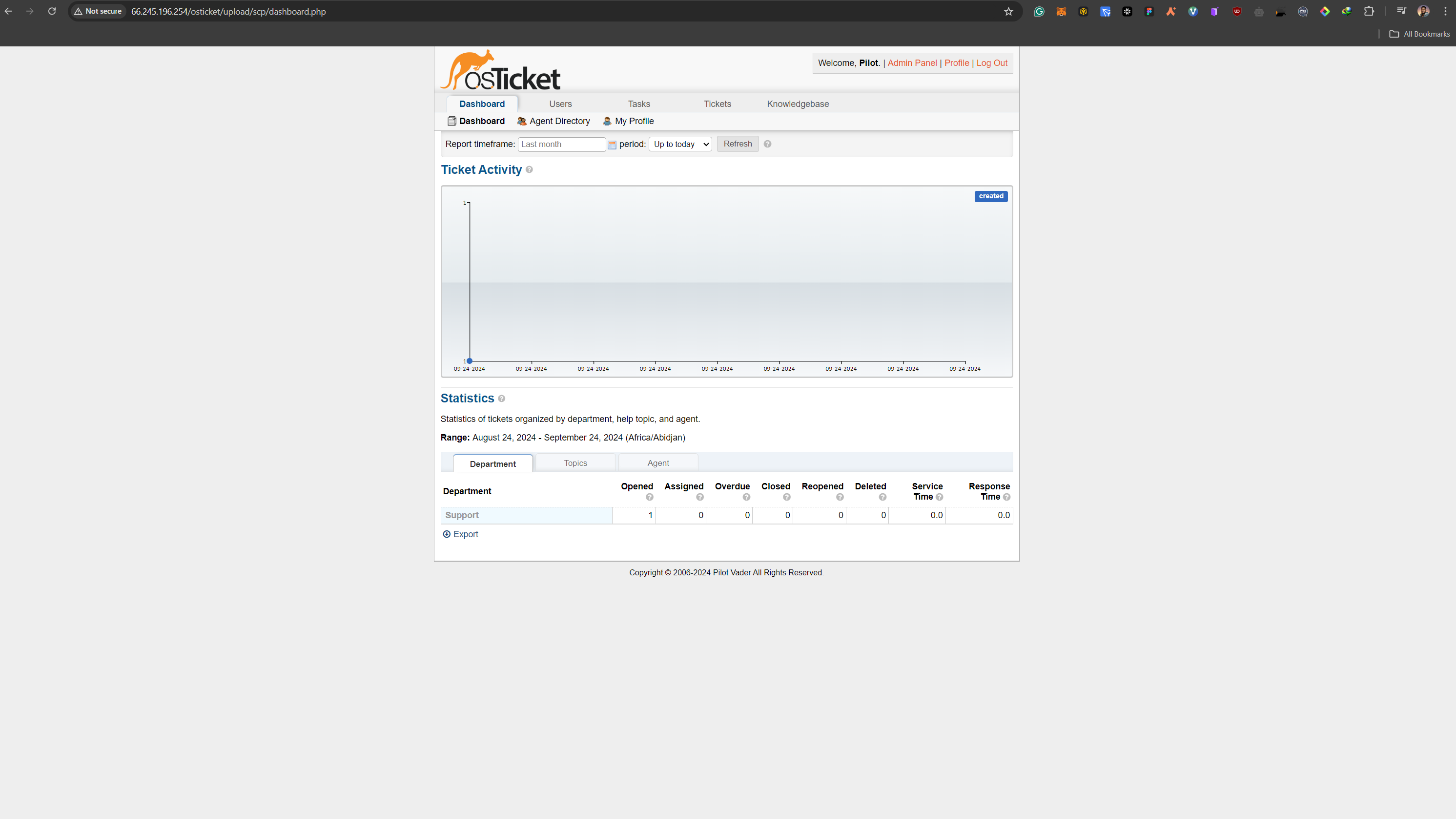Image resolution: width=1456 pixels, height=819 pixels.
Task: Select the Support department row link
Action: pyautogui.click(x=462, y=515)
